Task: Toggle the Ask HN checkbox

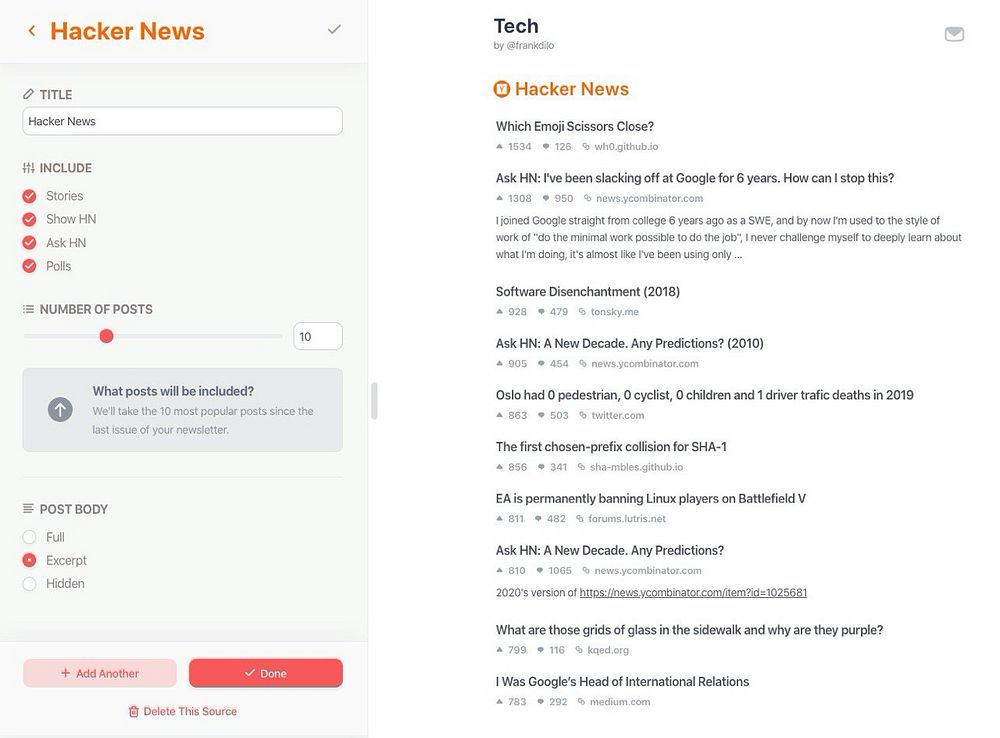Action: 29,243
